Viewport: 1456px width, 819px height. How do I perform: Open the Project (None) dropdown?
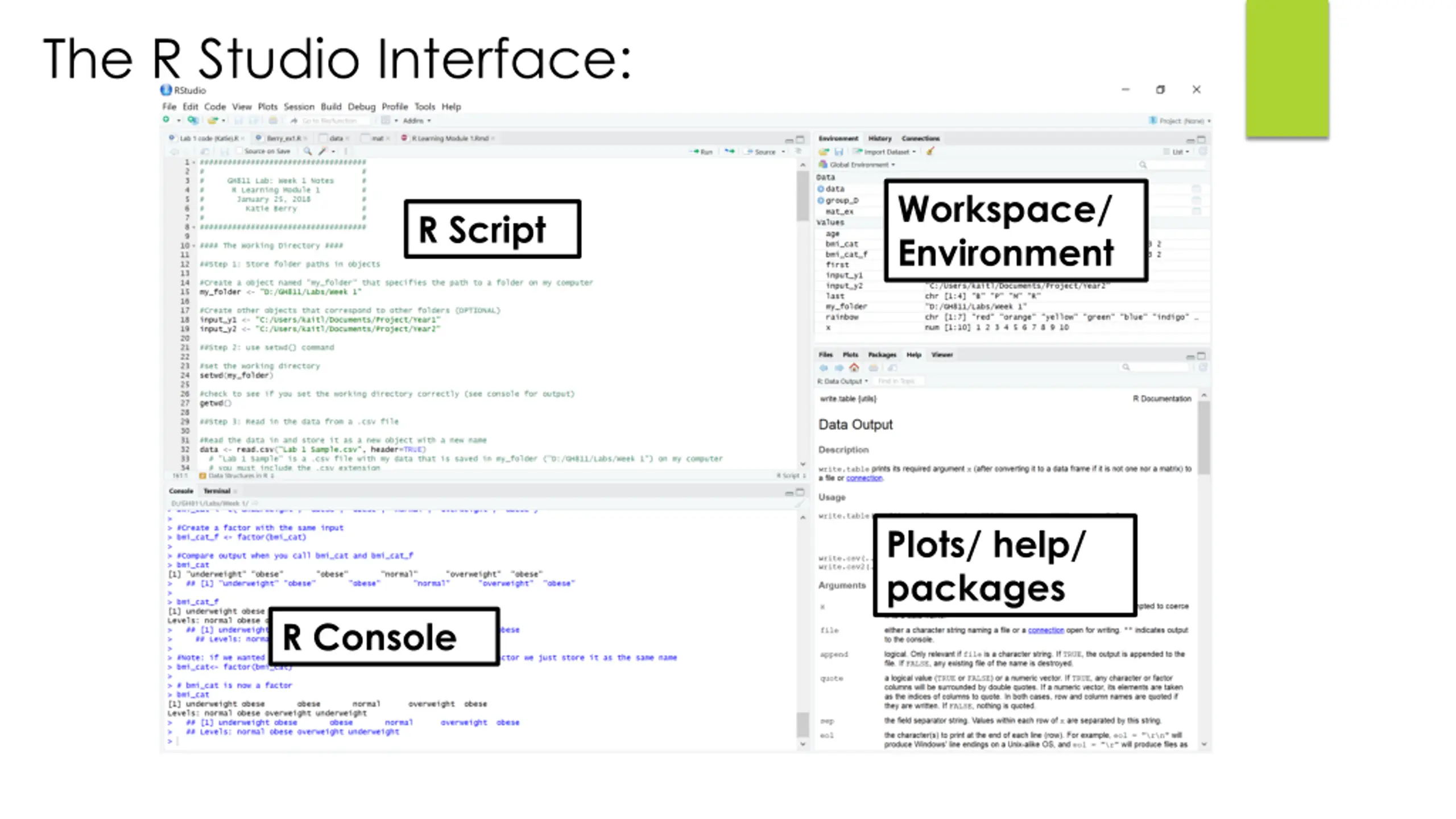[x=1179, y=121]
